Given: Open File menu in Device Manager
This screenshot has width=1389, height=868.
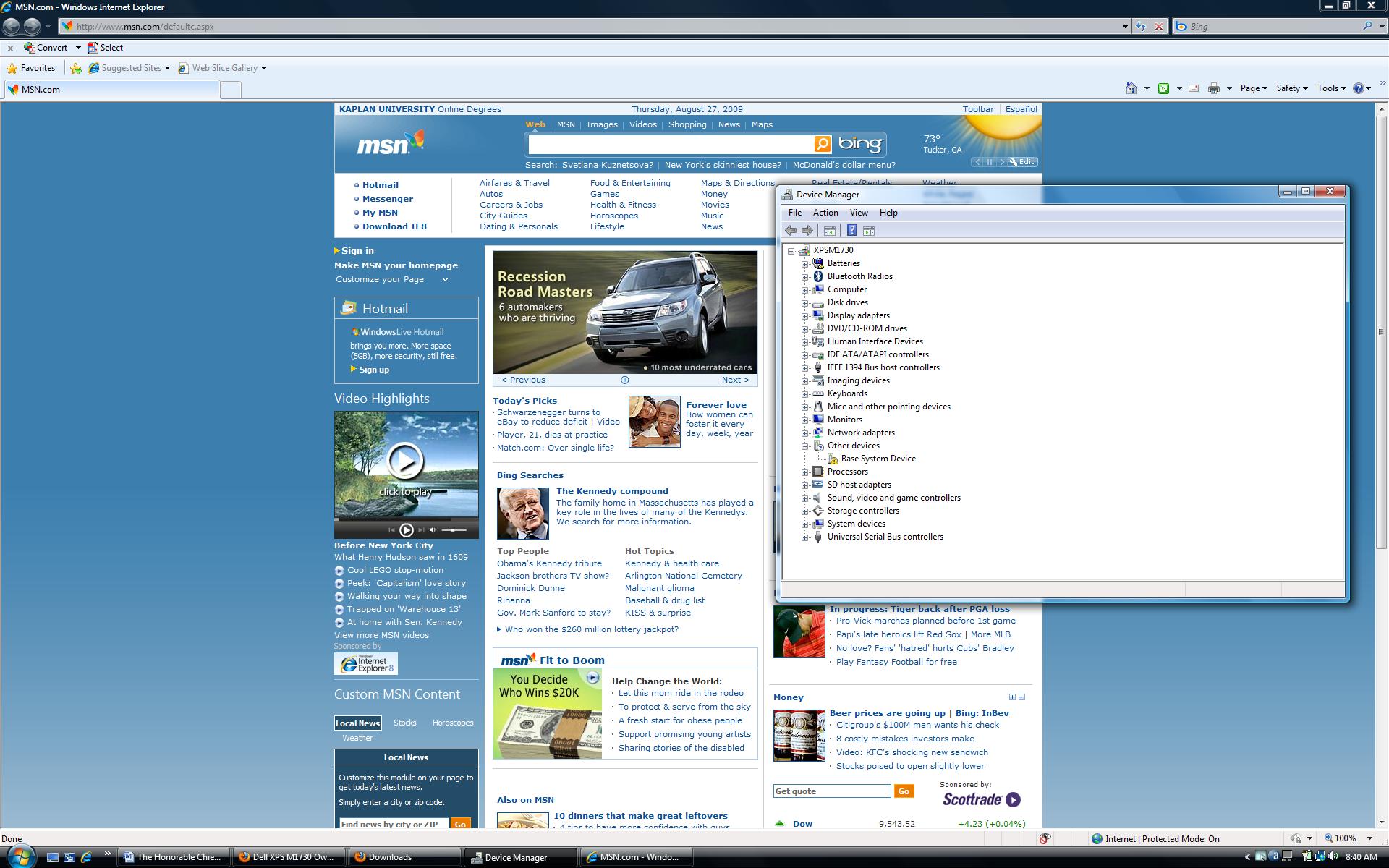Looking at the screenshot, I should click(795, 213).
